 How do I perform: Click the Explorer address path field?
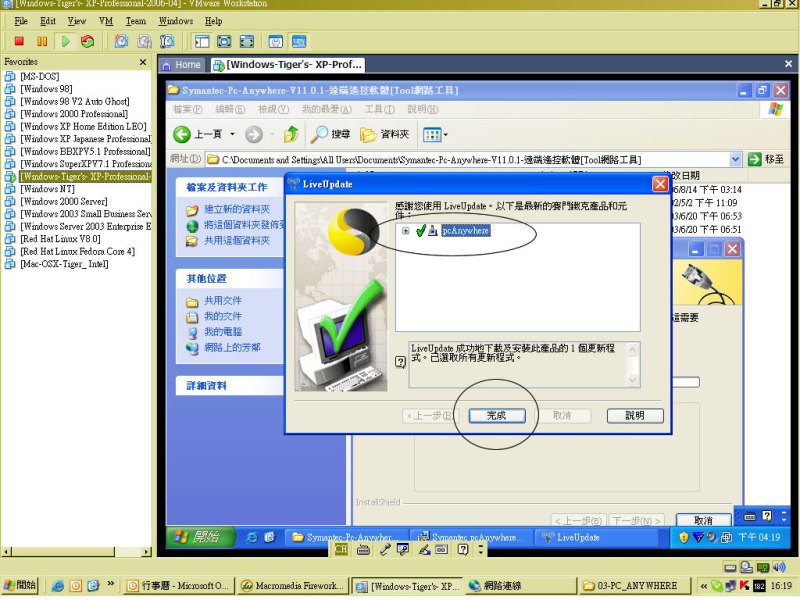pos(467,160)
